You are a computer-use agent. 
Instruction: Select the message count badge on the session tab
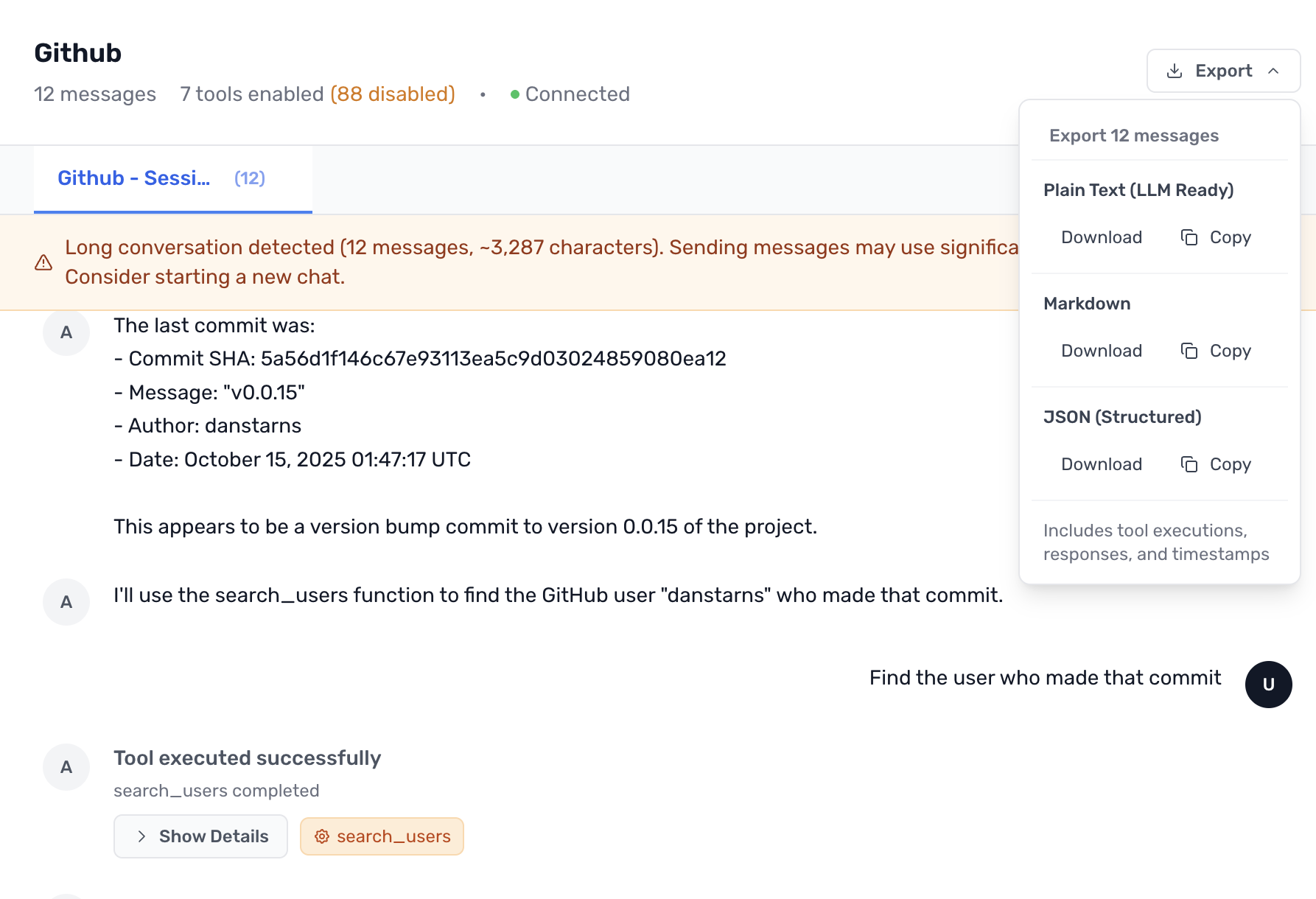click(x=249, y=178)
